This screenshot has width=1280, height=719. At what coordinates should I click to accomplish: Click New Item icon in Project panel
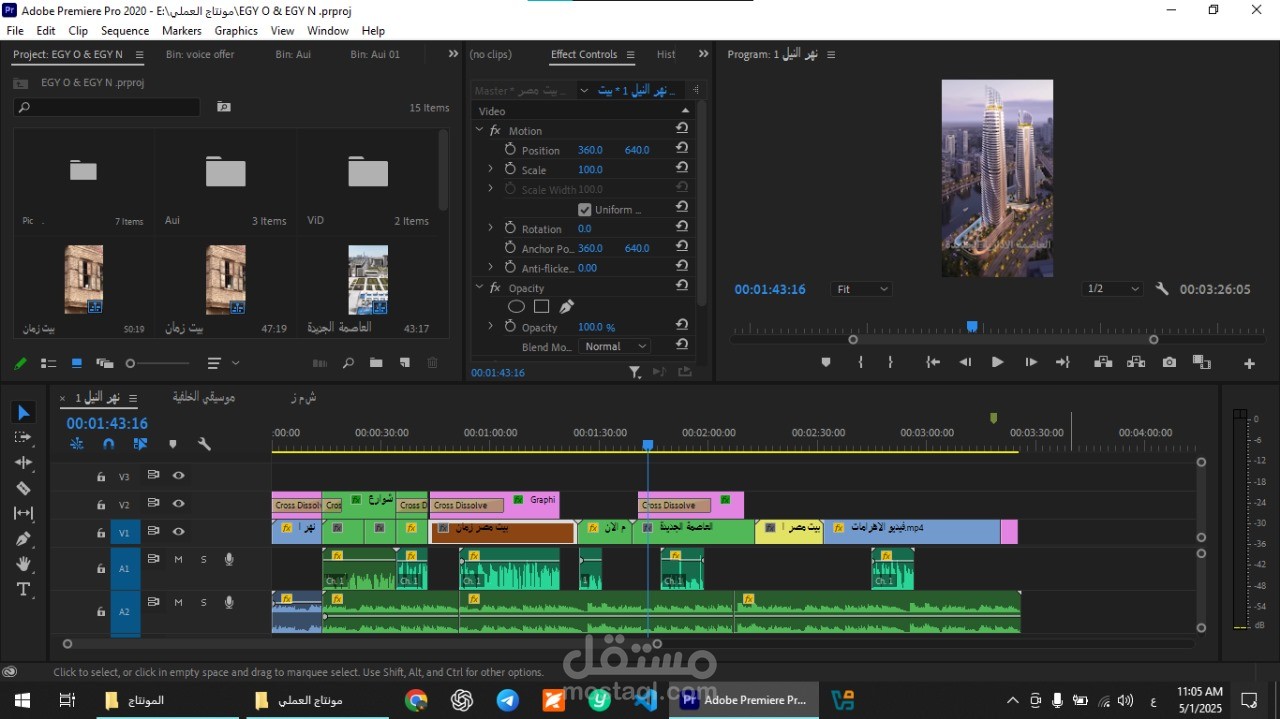pos(405,363)
